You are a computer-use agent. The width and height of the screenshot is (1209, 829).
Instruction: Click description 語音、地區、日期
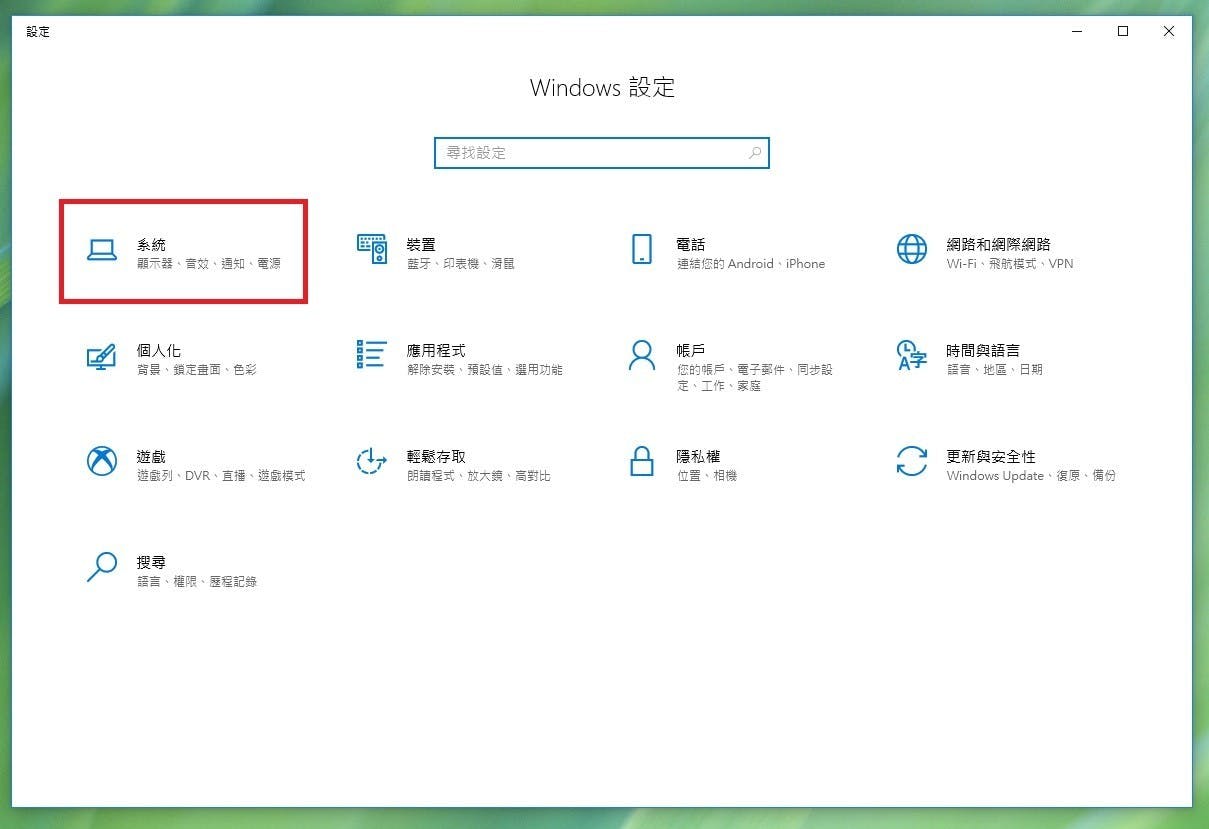click(x=995, y=370)
